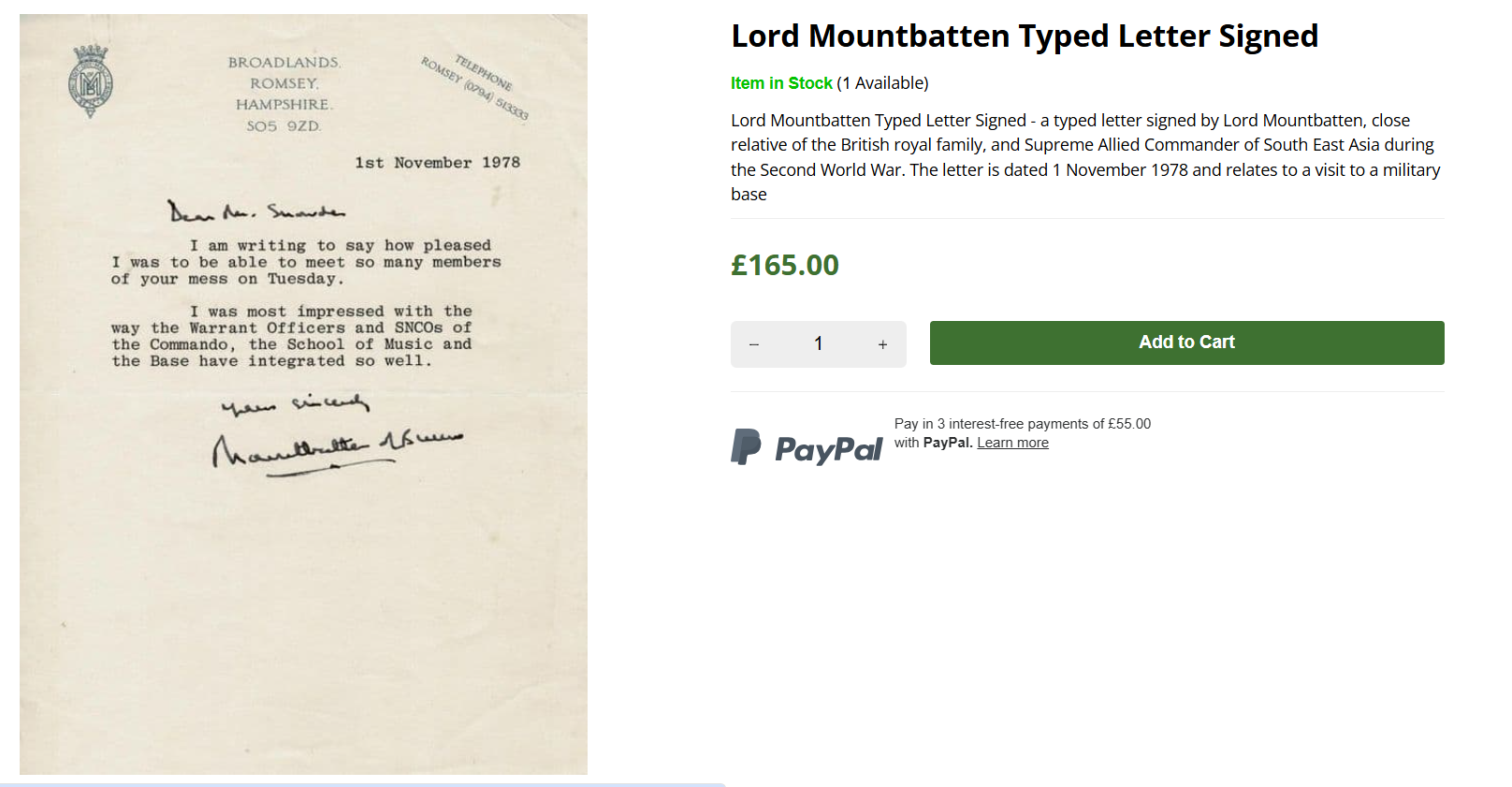Screen dimensions: 1512x787
Task: Click the green Item in Stock label
Action: point(781,83)
